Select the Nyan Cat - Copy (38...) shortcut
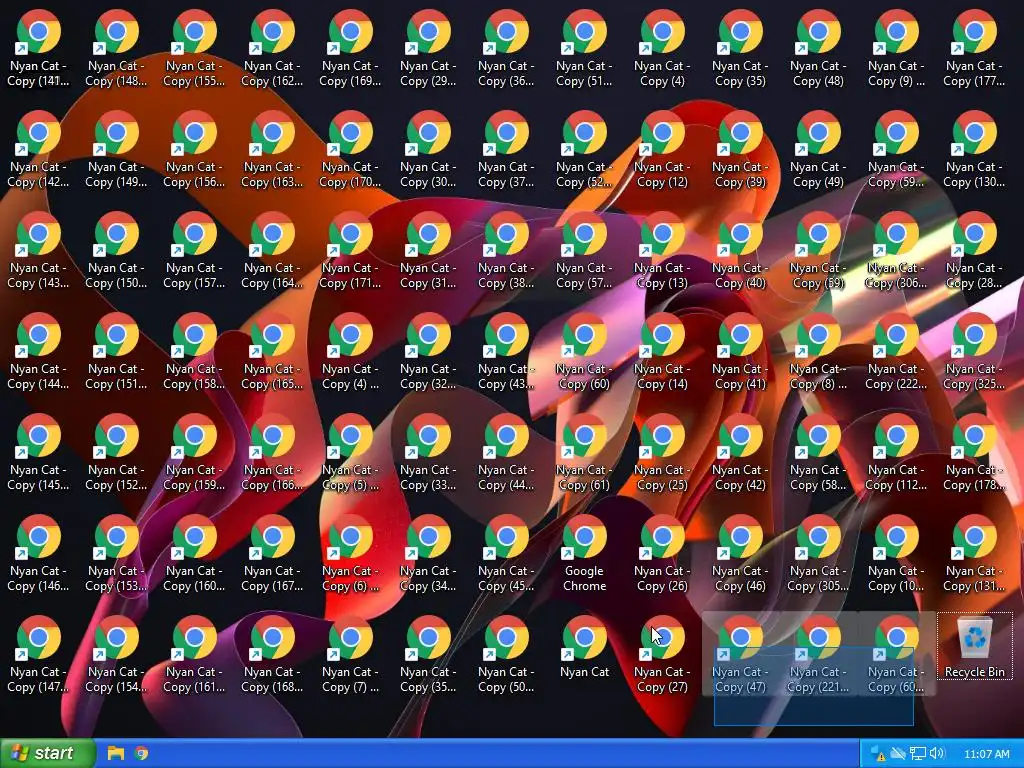 click(x=506, y=251)
